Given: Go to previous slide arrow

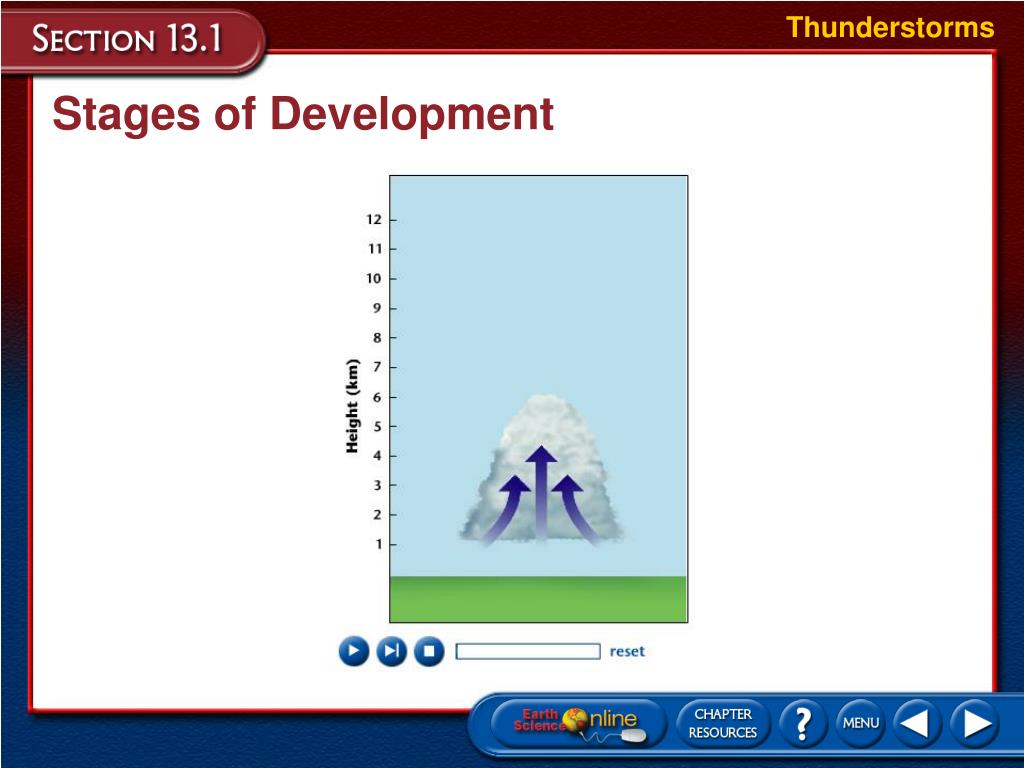Looking at the screenshot, I should tap(916, 723).
